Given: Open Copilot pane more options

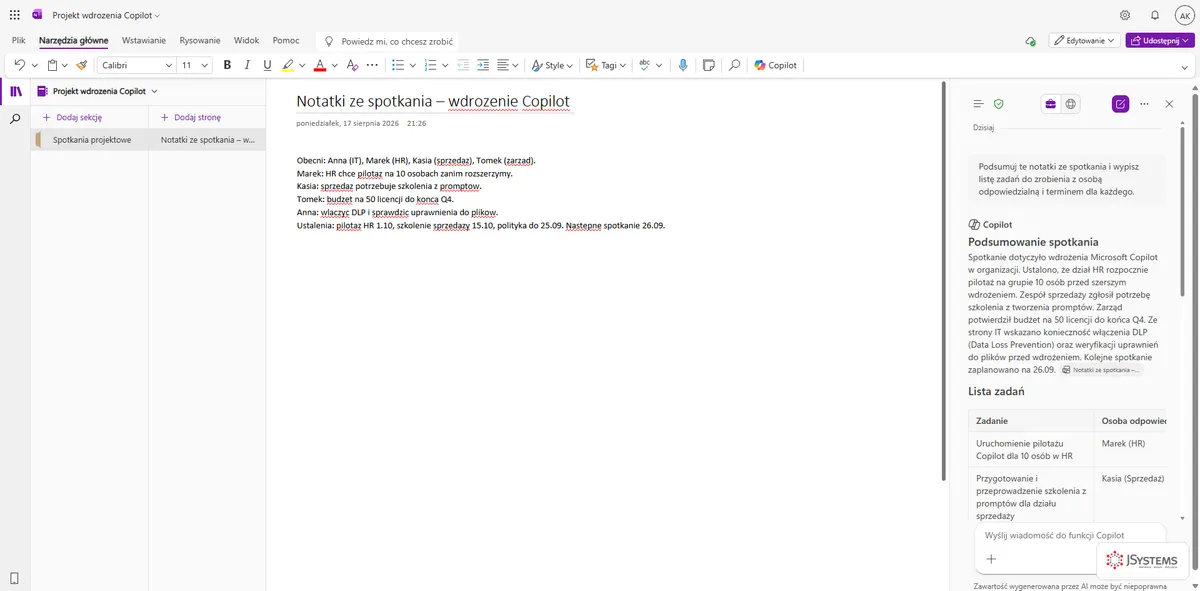Looking at the screenshot, I should (x=1144, y=104).
